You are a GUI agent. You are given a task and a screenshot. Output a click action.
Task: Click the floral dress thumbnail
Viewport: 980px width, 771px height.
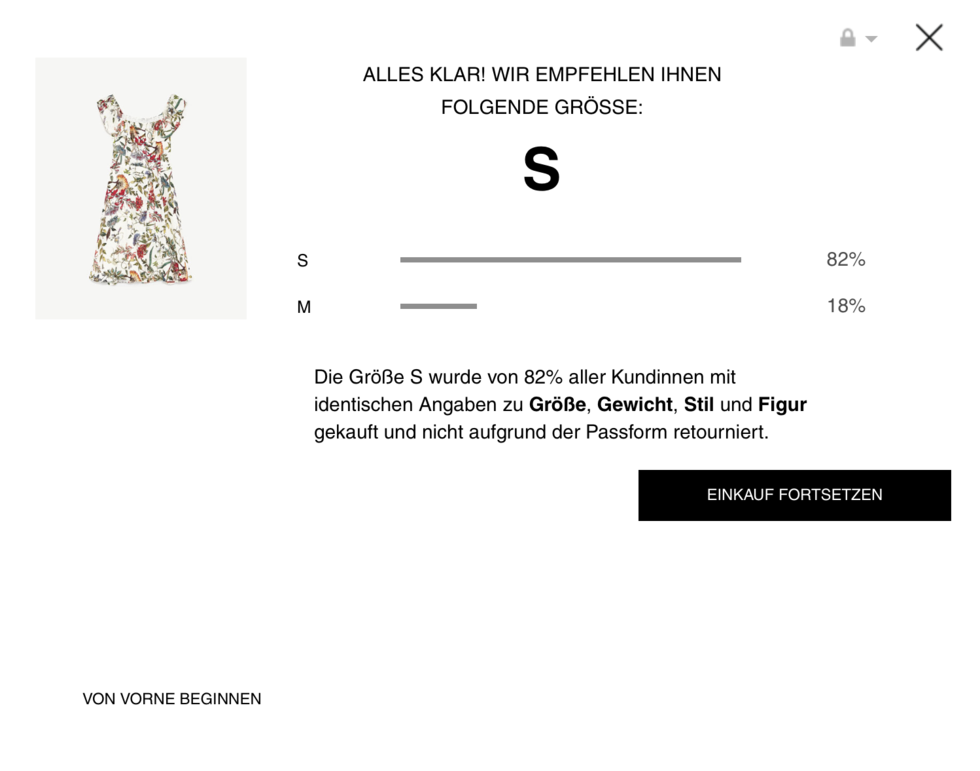tap(141, 188)
